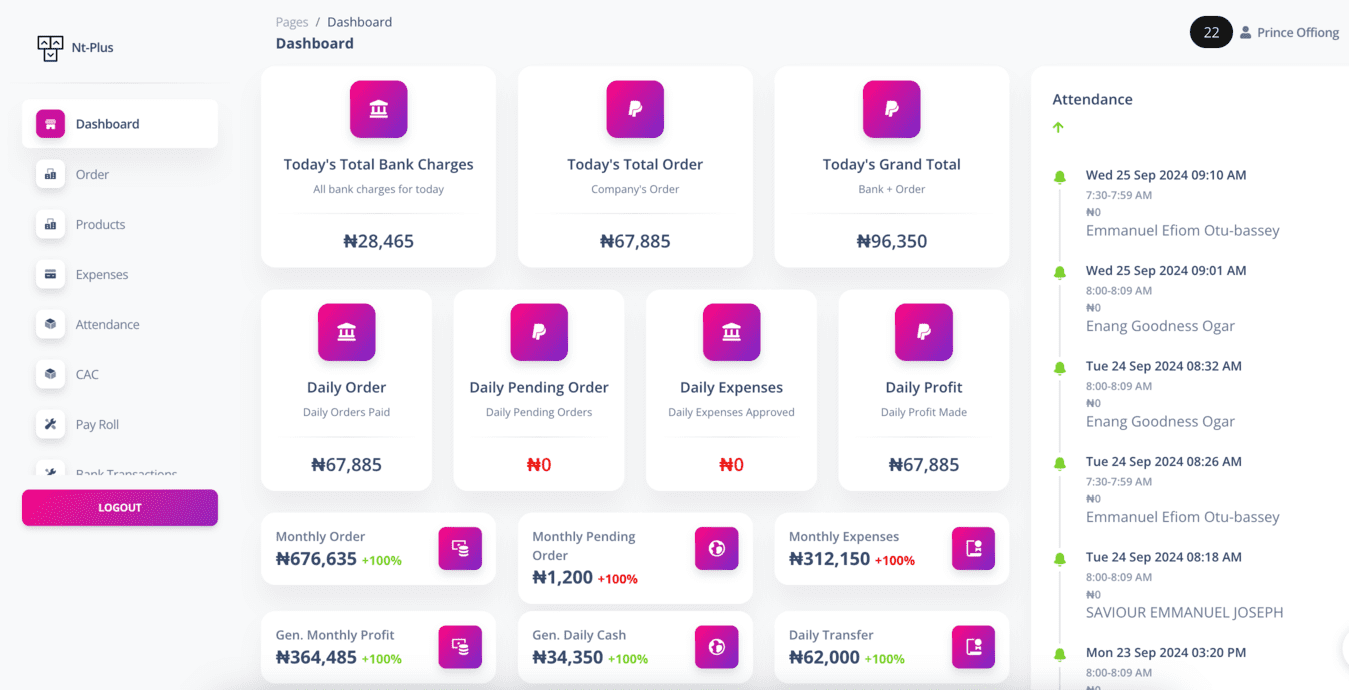This screenshot has width=1349, height=690.
Task: Go to Products in the sidebar
Action: click(120, 224)
